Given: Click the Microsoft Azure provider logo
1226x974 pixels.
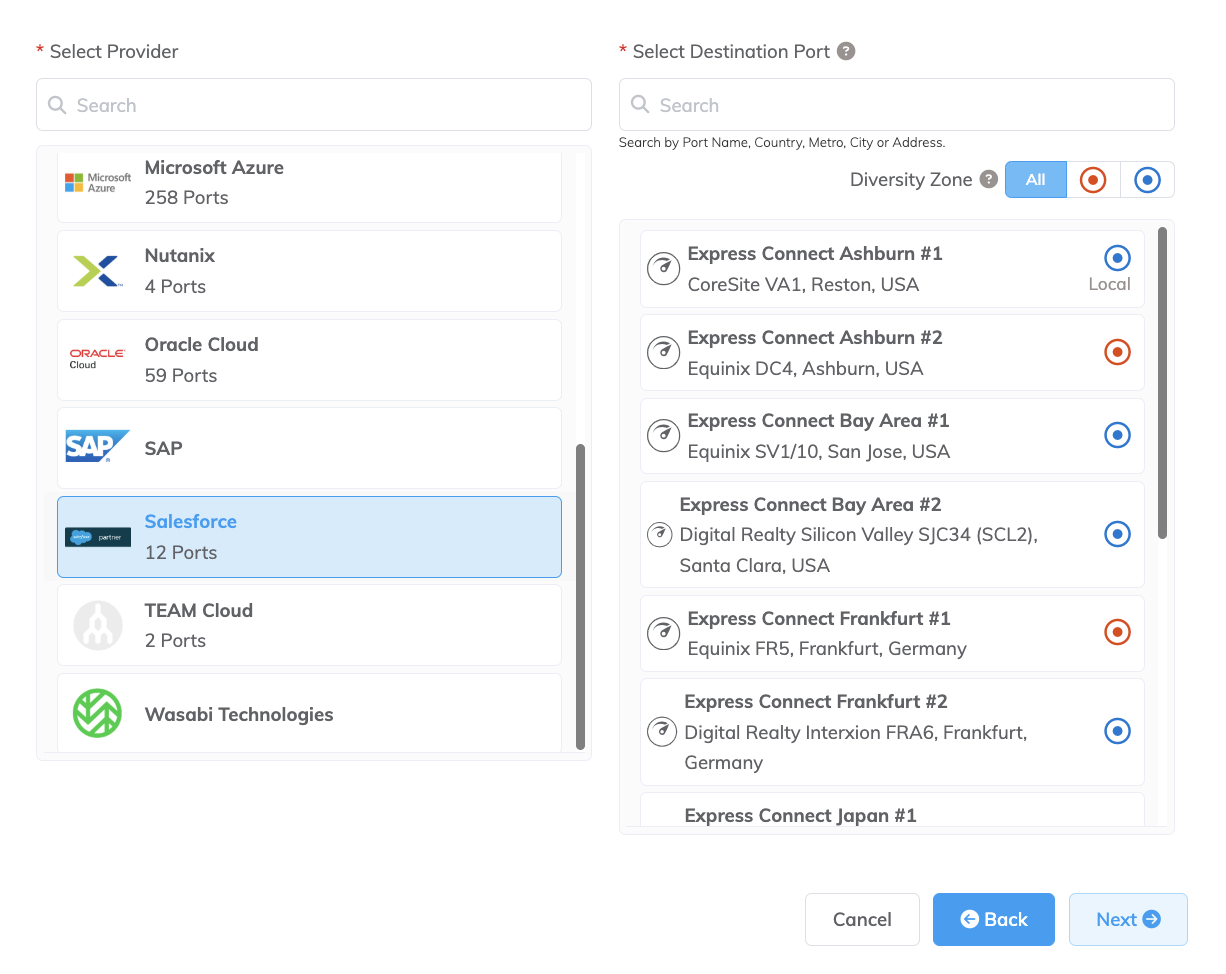Looking at the screenshot, I should pos(97,180).
